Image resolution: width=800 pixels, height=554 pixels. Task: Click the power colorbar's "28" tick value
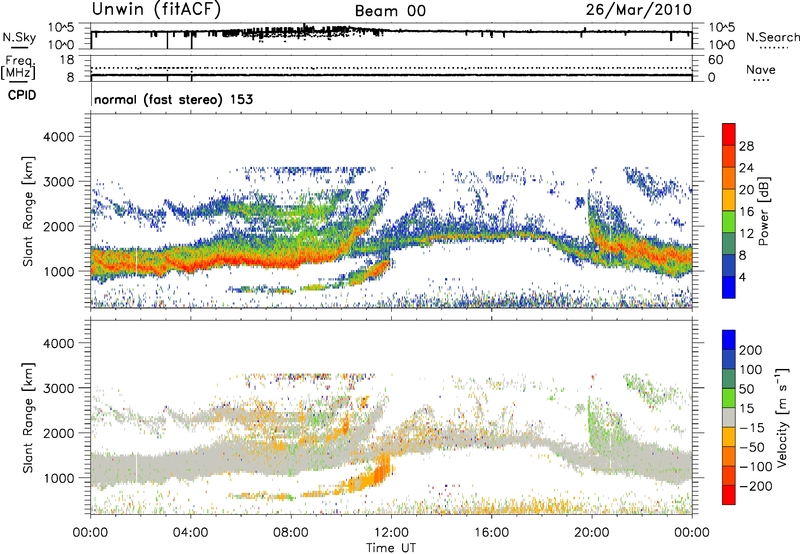(x=746, y=146)
